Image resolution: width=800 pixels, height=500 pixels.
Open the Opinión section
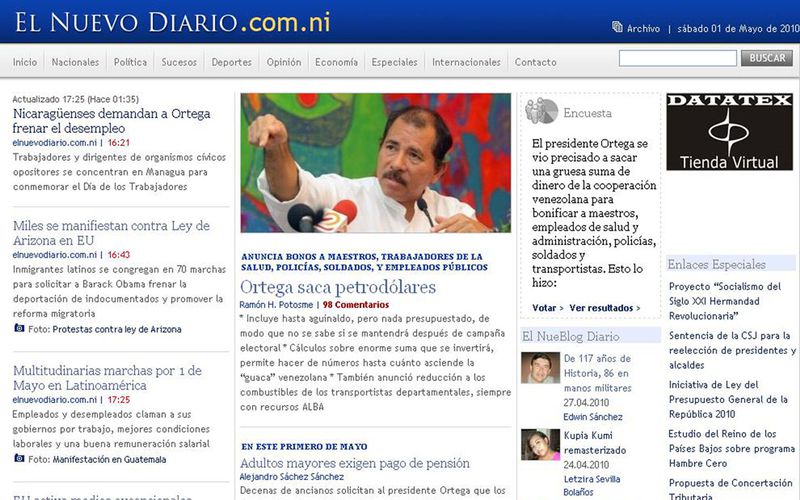pyautogui.click(x=284, y=62)
